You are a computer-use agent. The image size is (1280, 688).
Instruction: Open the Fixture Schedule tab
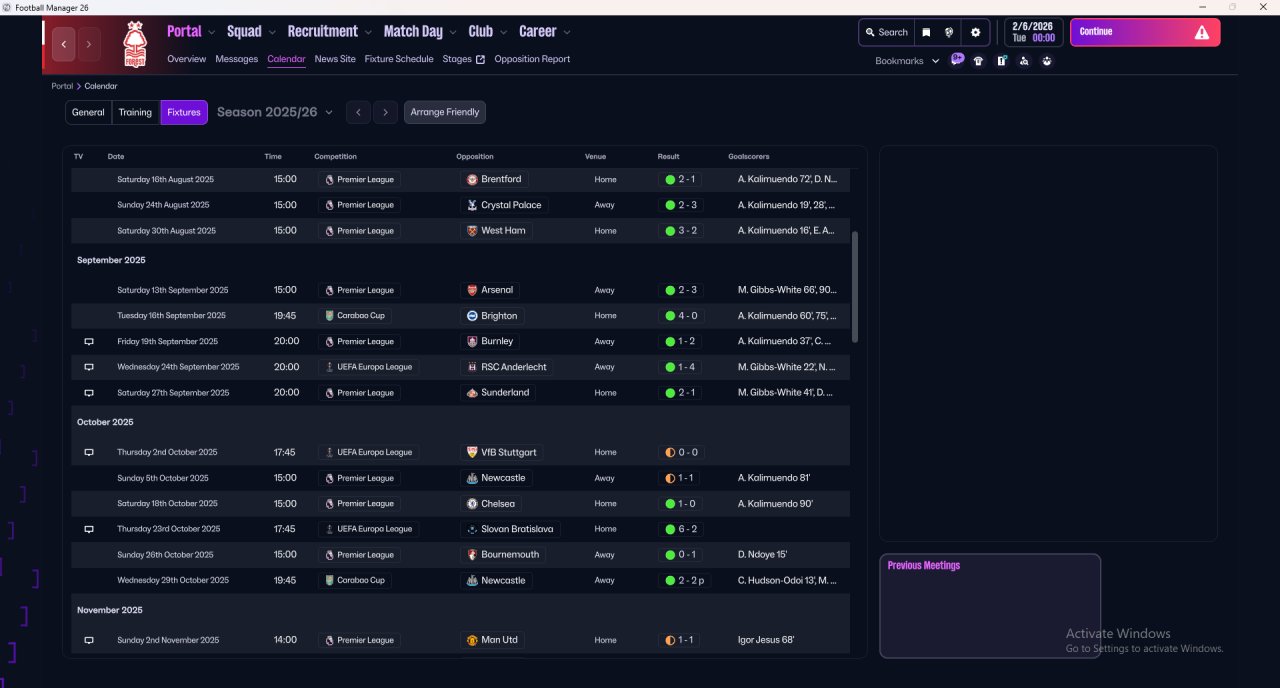click(x=399, y=59)
